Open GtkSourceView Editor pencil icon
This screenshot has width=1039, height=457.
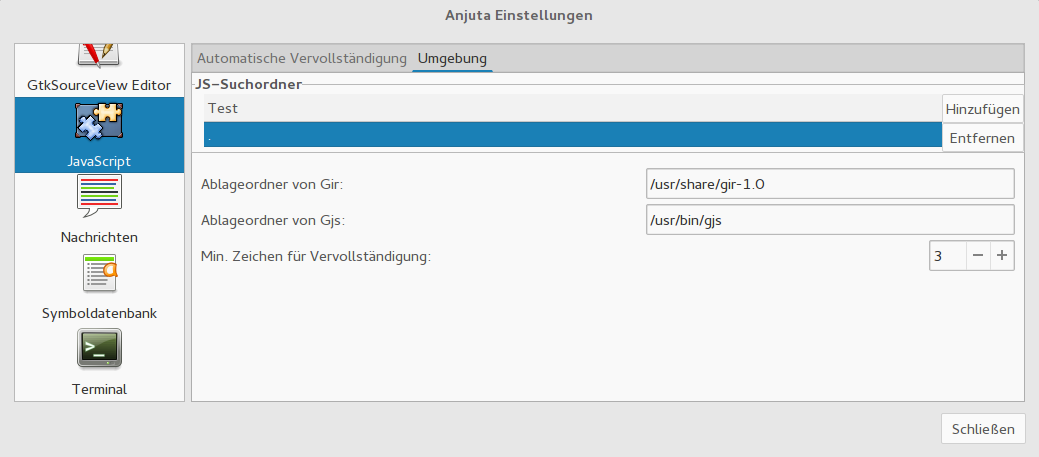(99, 56)
